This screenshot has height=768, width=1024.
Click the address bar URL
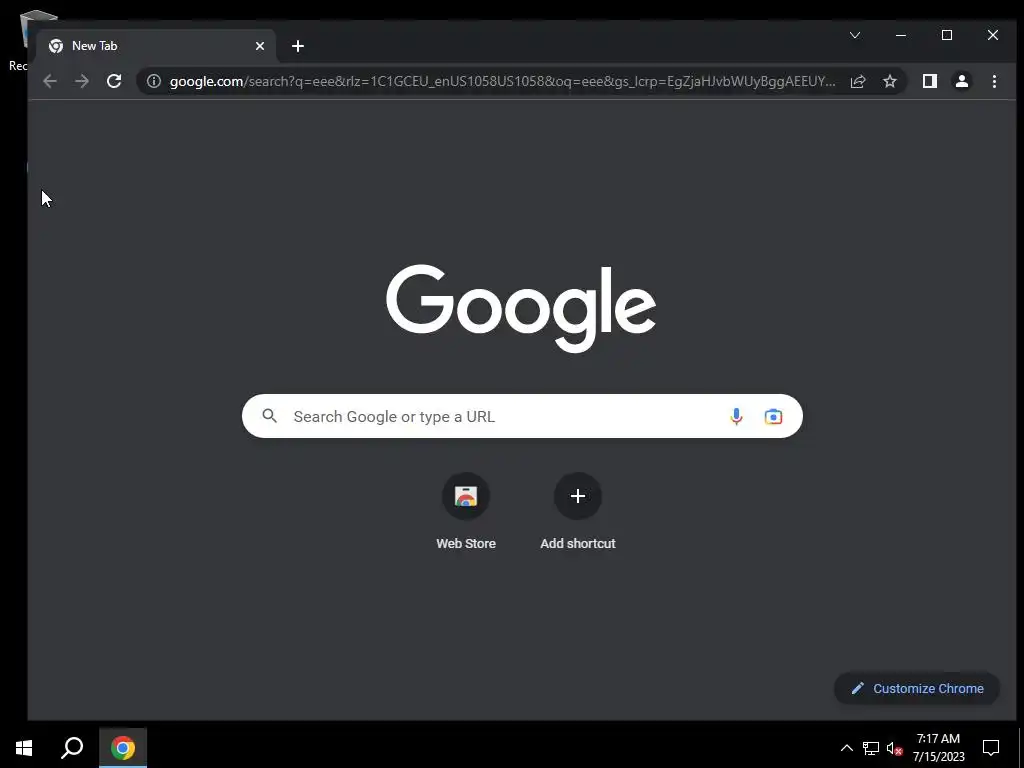502,81
